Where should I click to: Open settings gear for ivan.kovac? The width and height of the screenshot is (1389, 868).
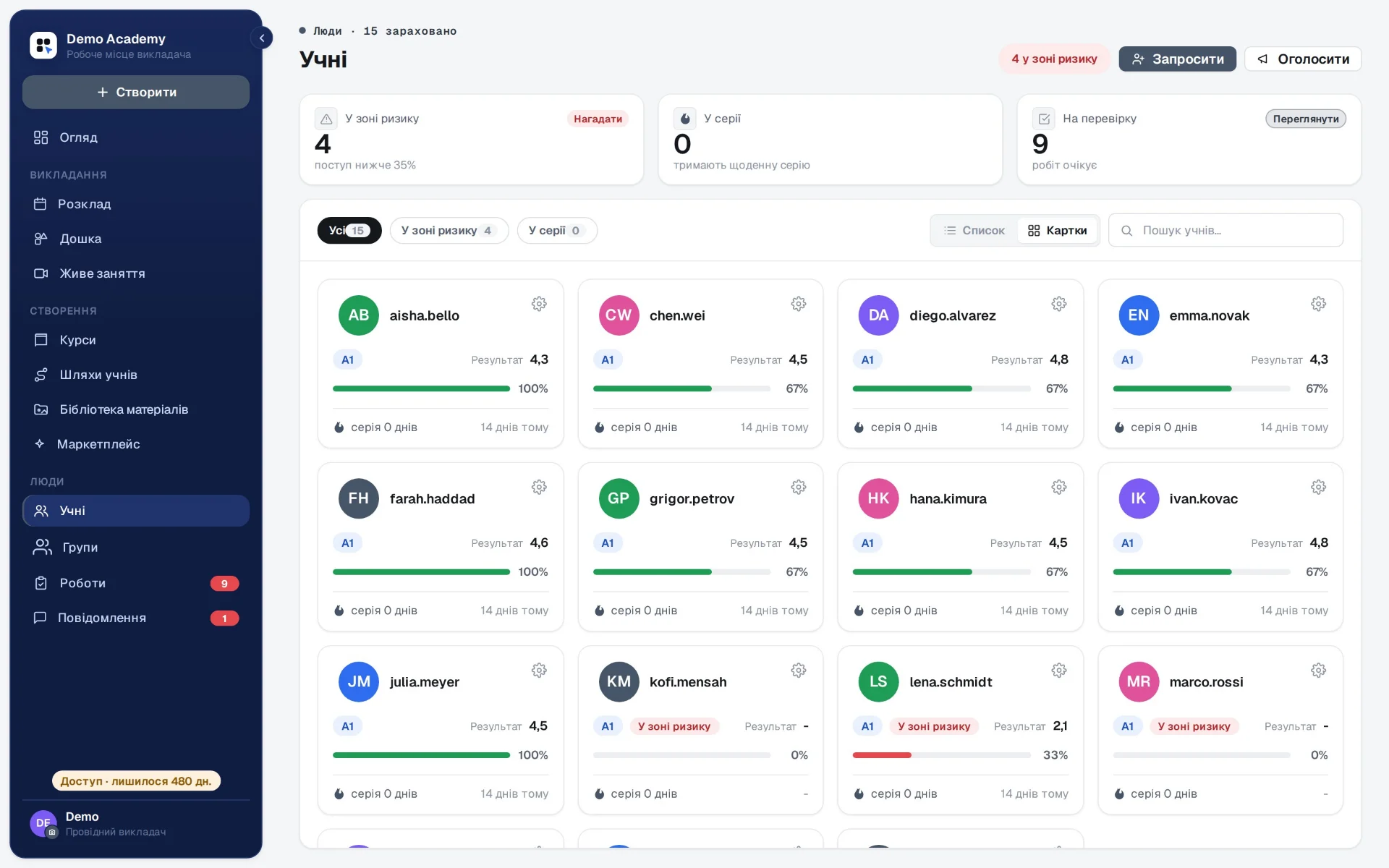[x=1319, y=487]
